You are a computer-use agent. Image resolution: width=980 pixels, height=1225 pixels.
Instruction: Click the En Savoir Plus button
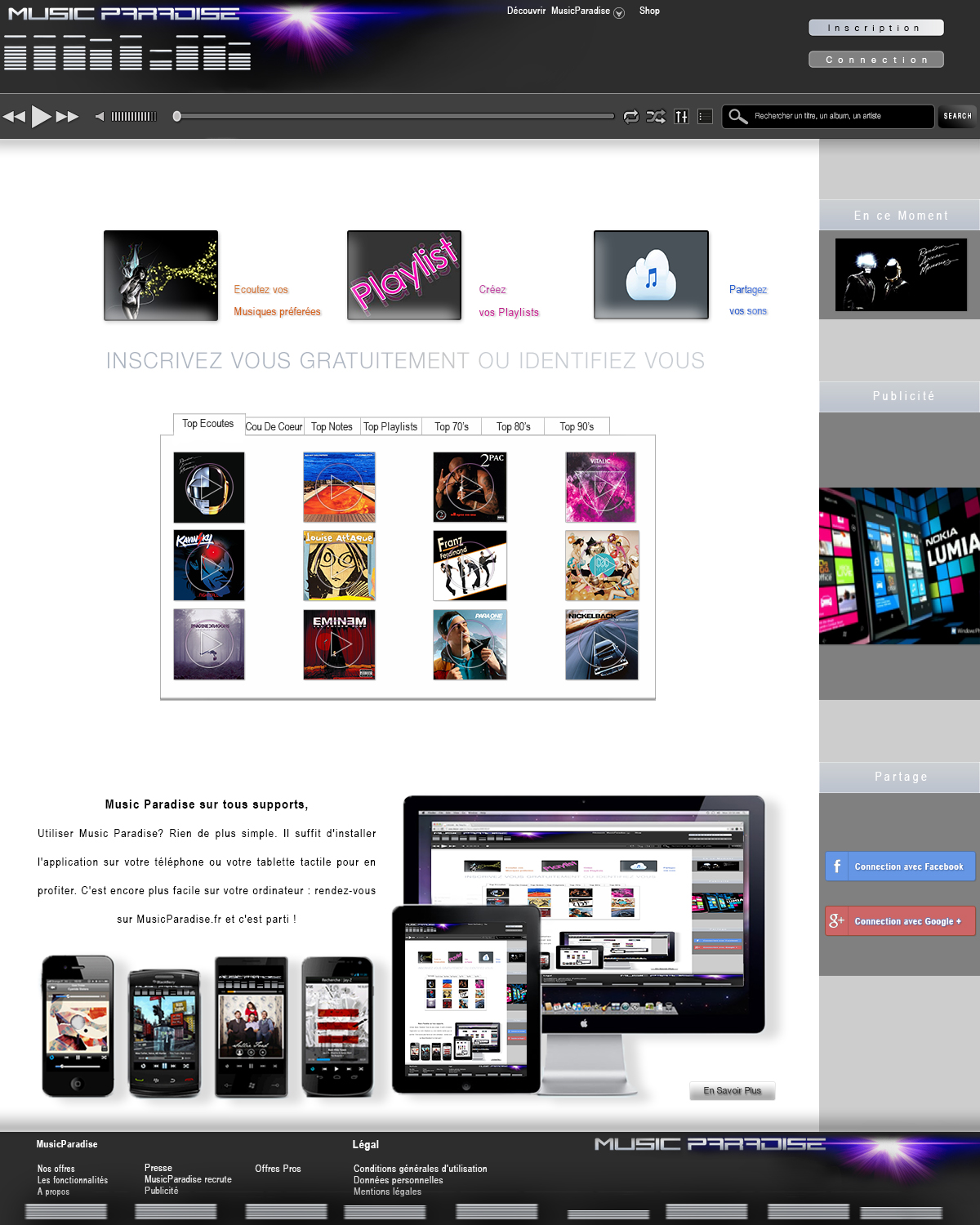(x=733, y=1091)
